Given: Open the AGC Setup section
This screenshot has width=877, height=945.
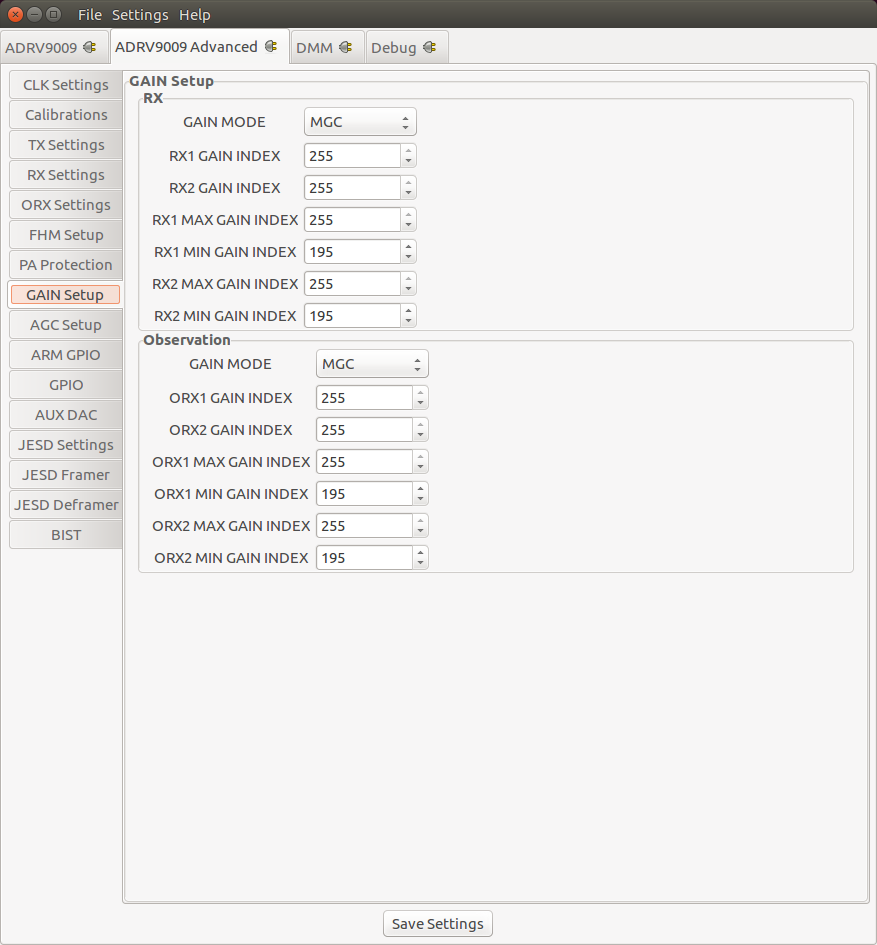Looking at the screenshot, I should [65, 324].
